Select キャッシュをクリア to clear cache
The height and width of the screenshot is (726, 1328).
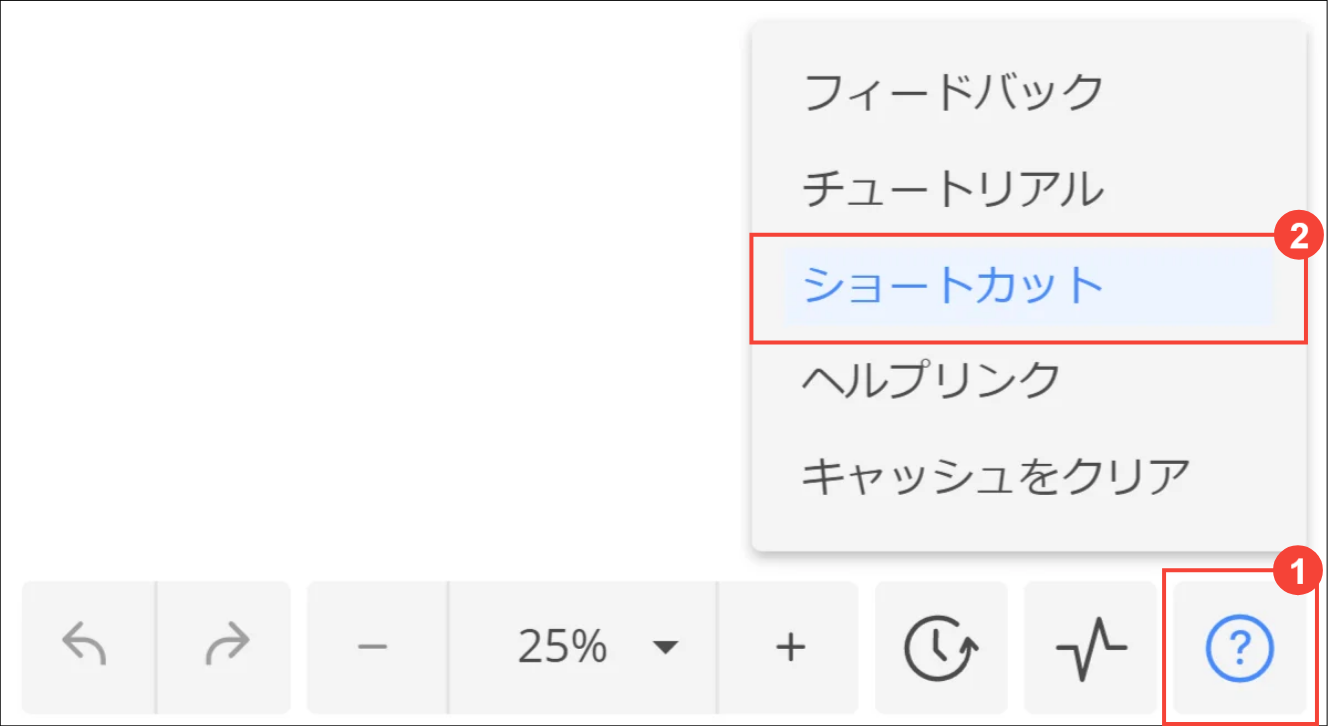point(996,476)
